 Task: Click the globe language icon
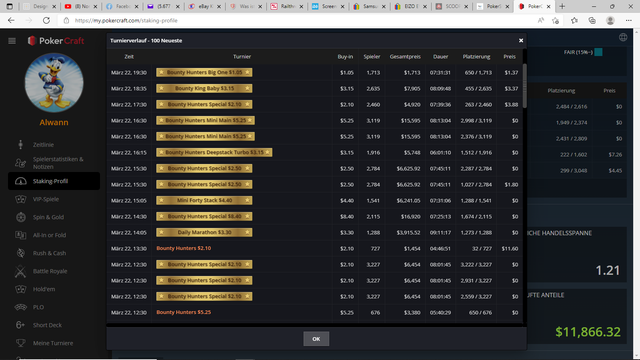623,38
